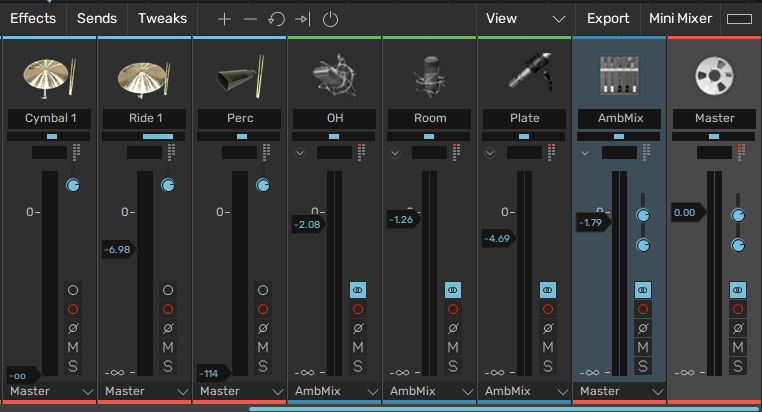Select the AmbMix mixer console icon
This screenshot has height=412, width=762.
point(619,76)
